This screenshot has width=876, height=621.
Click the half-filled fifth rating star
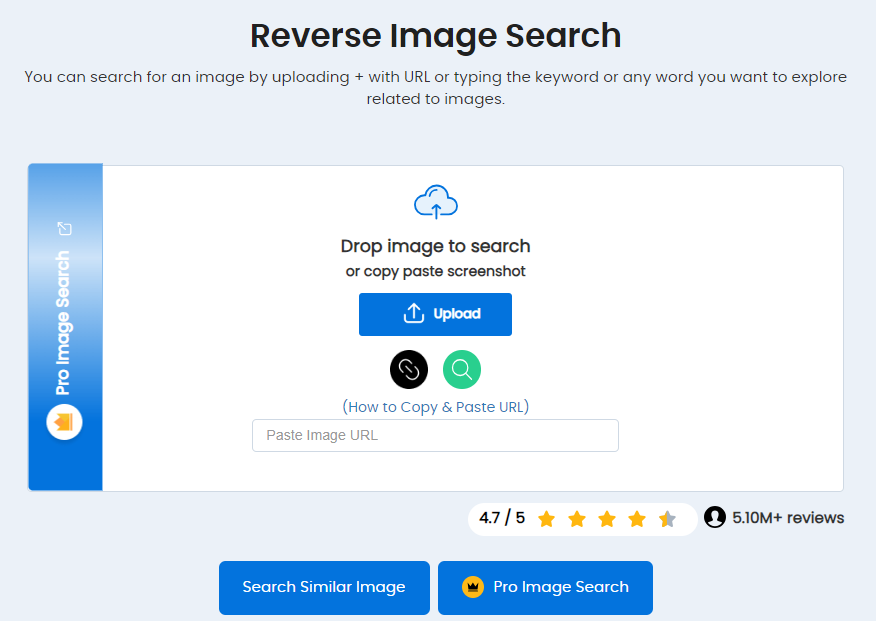point(667,519)
